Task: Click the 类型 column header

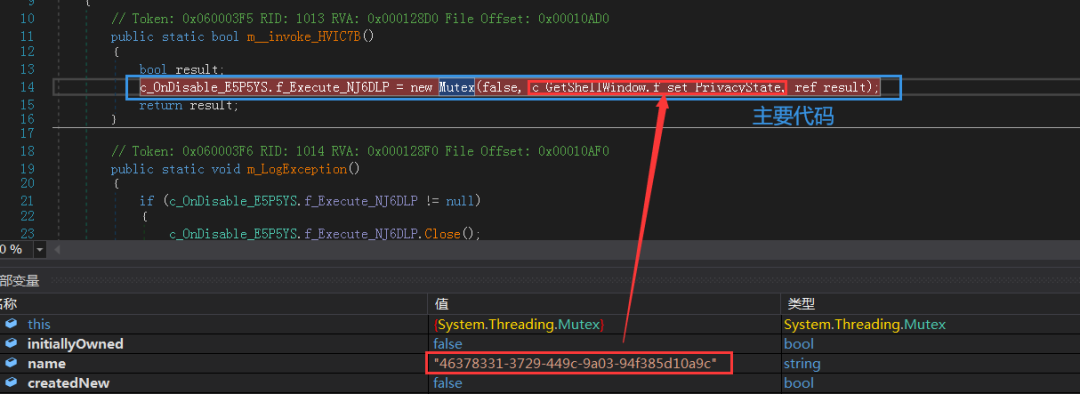Action: tap(800, 304)
